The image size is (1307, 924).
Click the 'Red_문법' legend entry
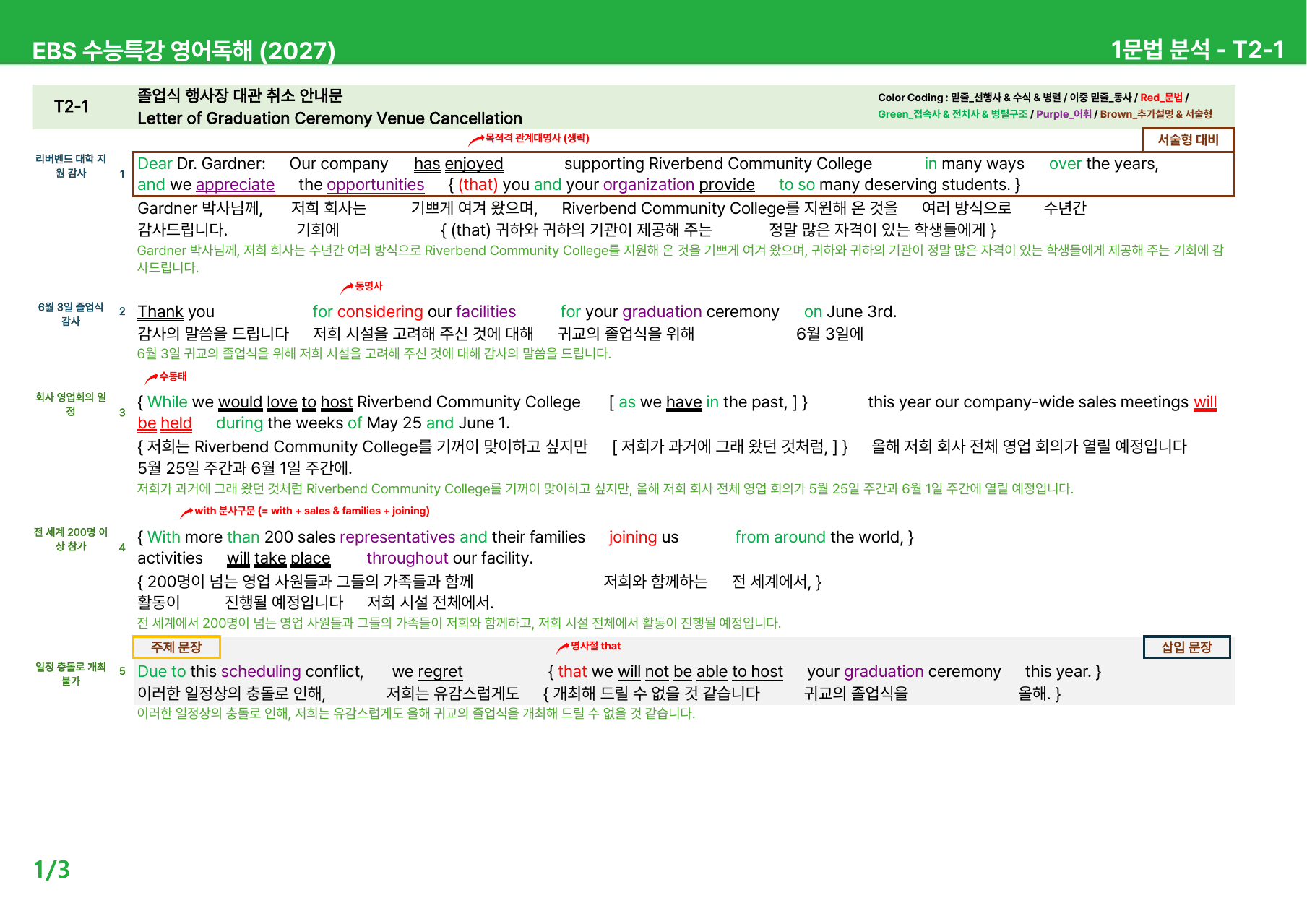[x=1161, y=98]
